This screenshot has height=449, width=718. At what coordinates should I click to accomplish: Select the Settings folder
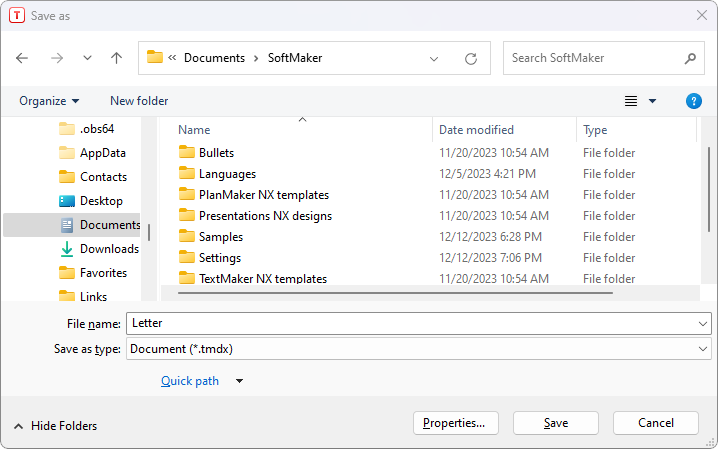click(x=220, y=258)
